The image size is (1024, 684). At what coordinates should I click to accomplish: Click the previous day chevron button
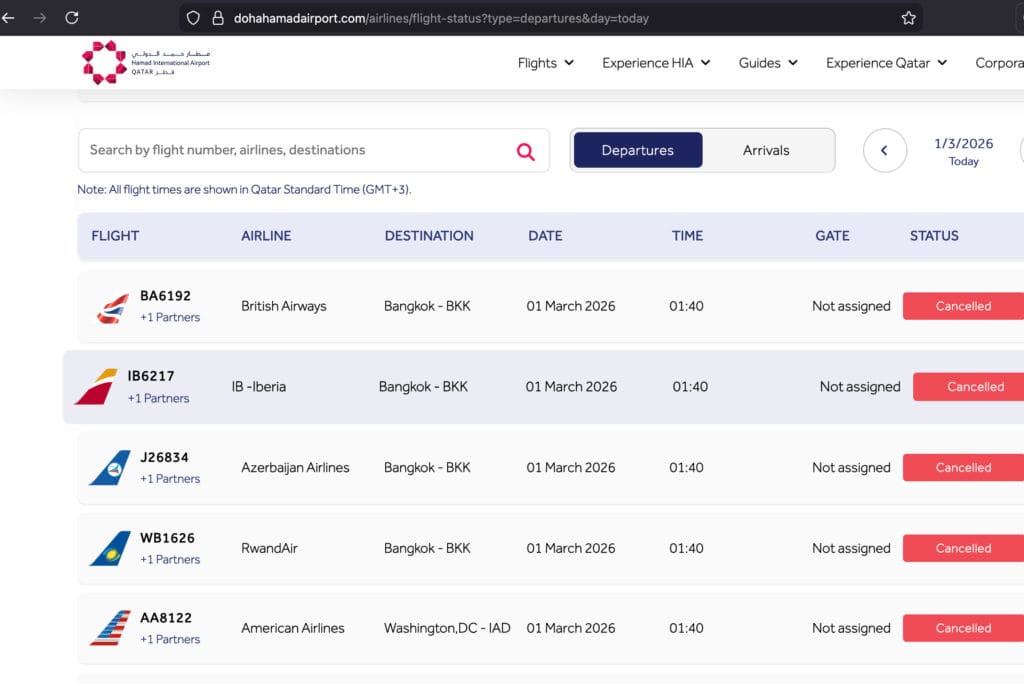point(884,150)
